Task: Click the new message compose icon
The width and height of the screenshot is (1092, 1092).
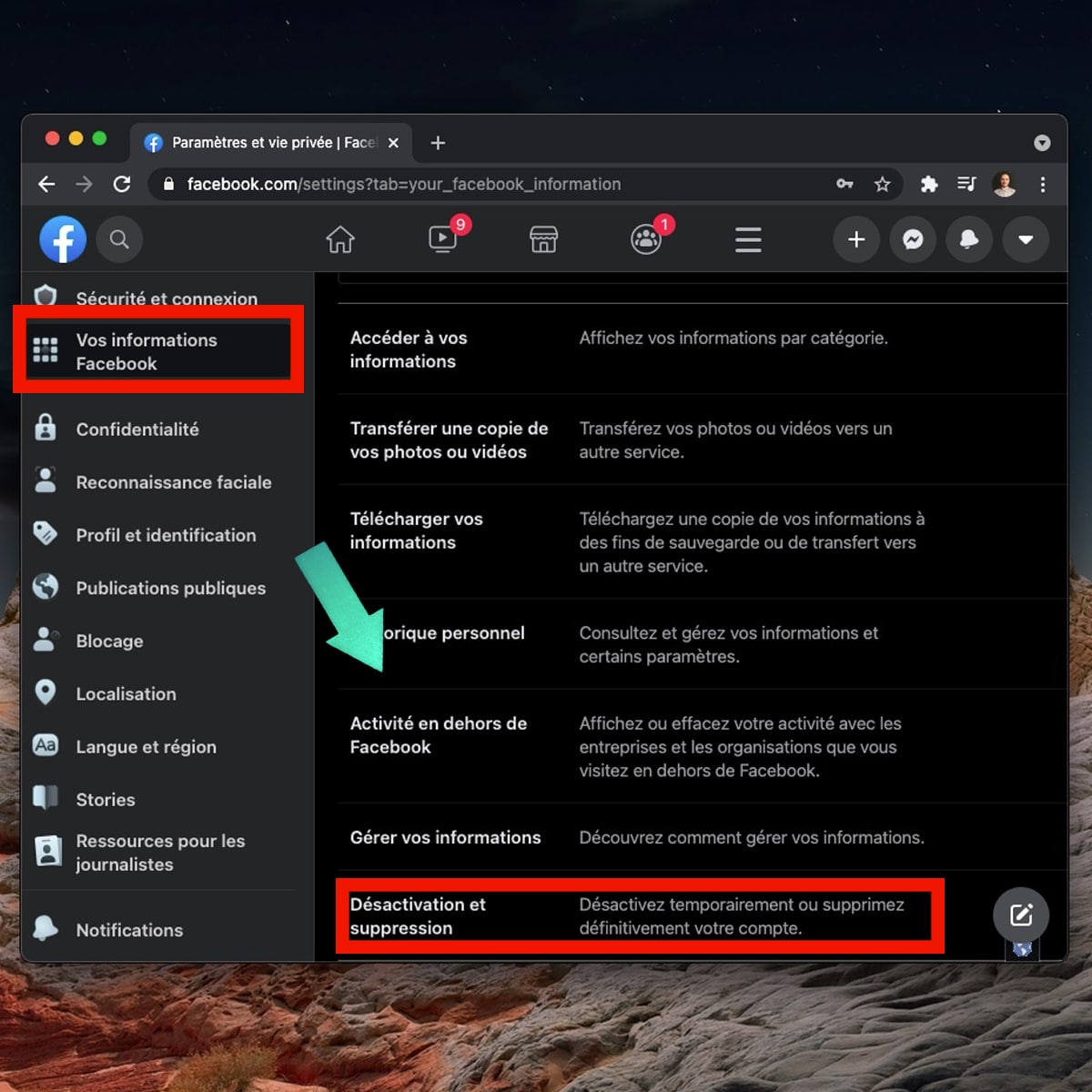Action: (1021, 915)
